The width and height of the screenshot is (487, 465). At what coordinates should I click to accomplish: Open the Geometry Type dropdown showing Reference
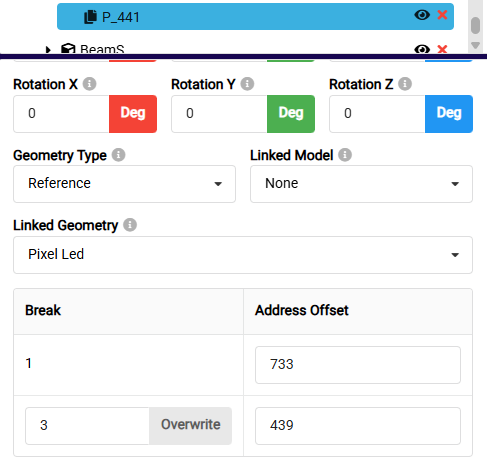click(x=124, y=184)
